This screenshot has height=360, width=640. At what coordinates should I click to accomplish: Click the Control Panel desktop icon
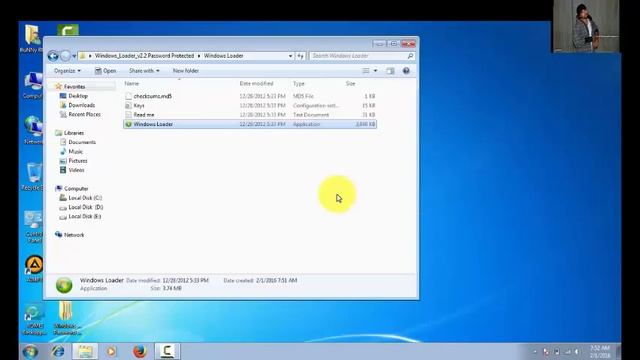[x=33, y=227]
